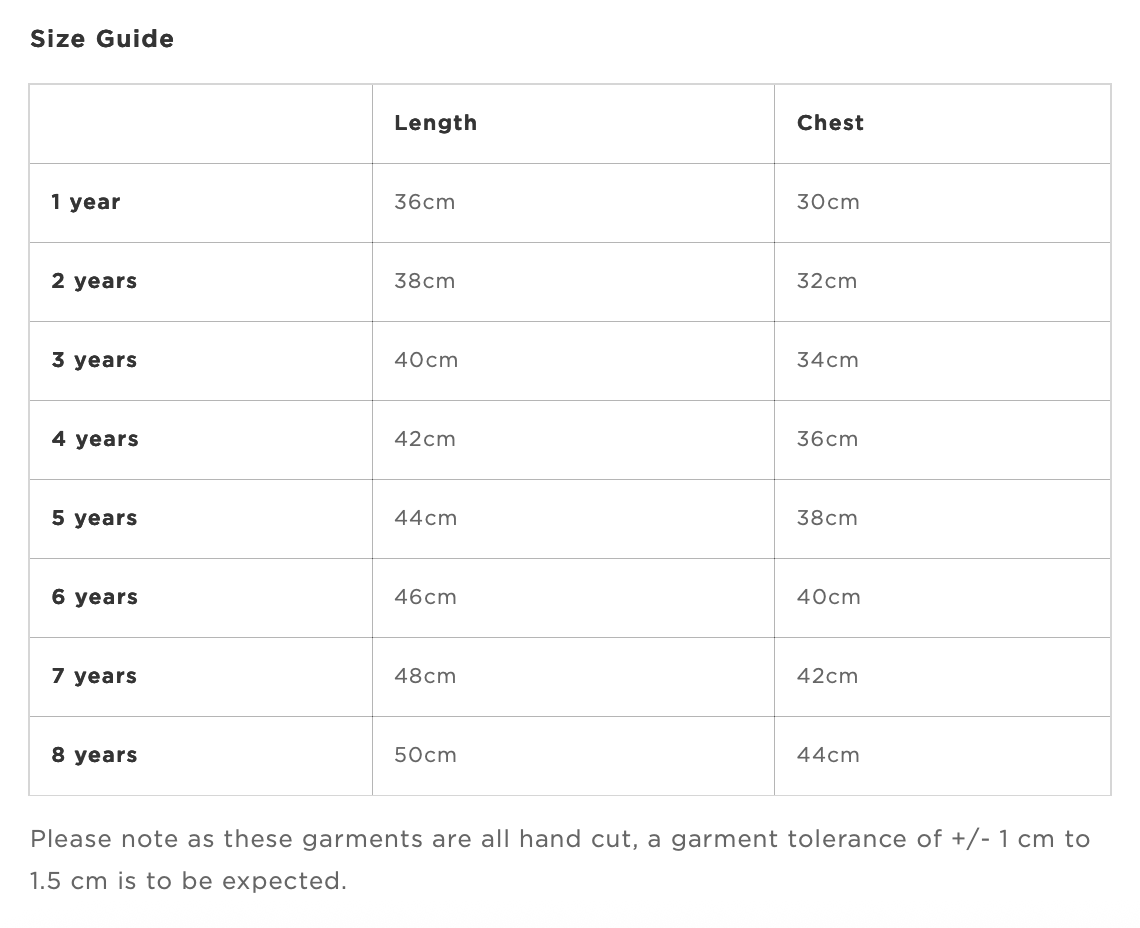This screenshot has height=928, width=1140.
Task: Click the 40cm length for 3 years
Action: point(426,360)
